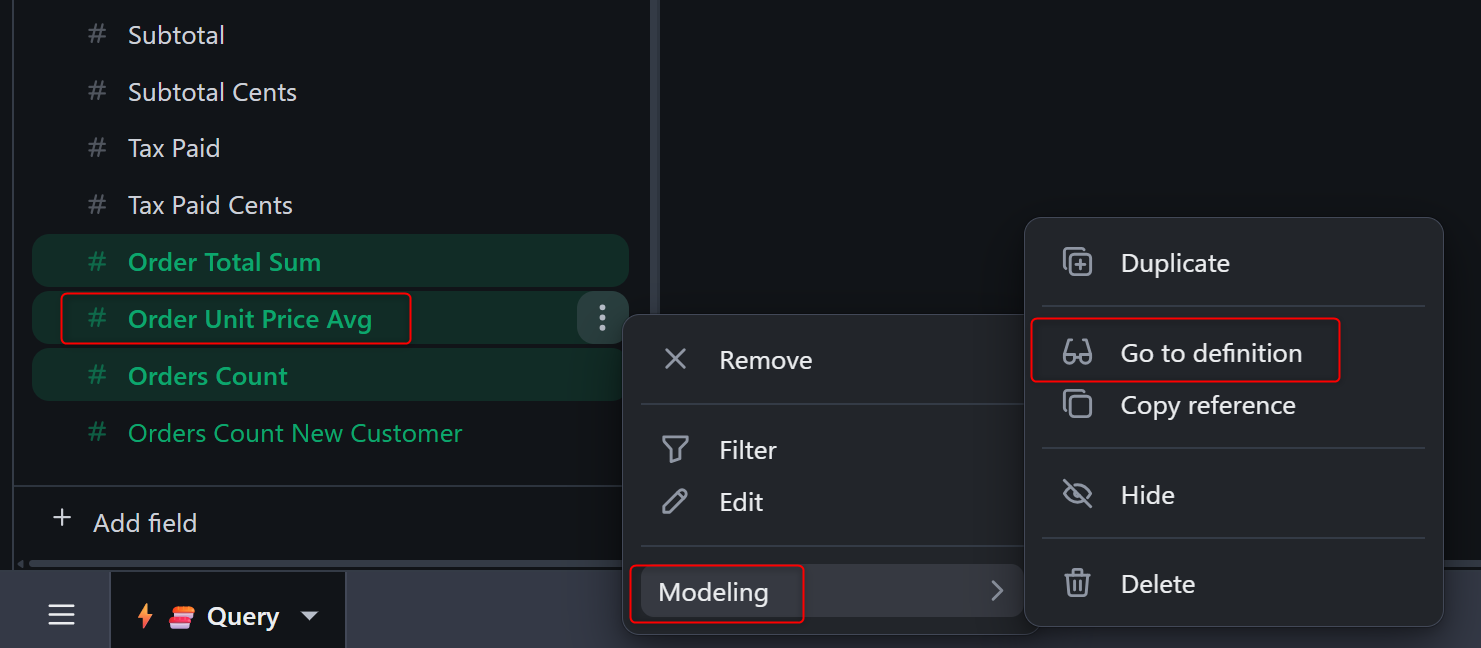Click the pencil Edit icon
Viewport: 1481px width, 648px height.
click(x=676, y=502)
